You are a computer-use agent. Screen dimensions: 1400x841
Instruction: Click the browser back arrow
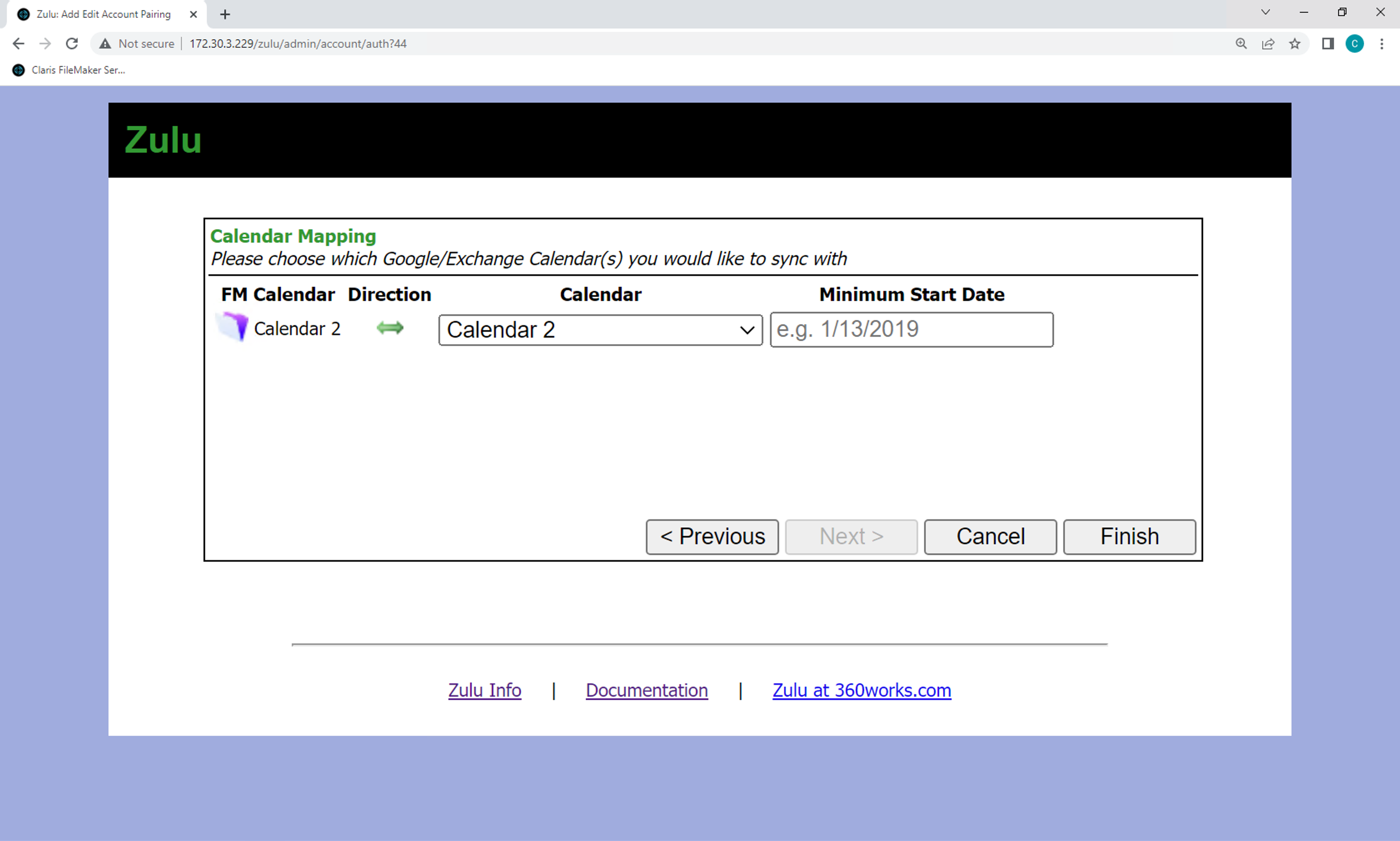pos(18,44)
